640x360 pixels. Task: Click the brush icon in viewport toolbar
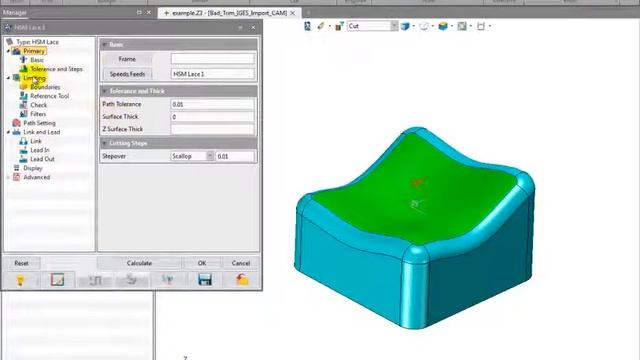point(321,26)
